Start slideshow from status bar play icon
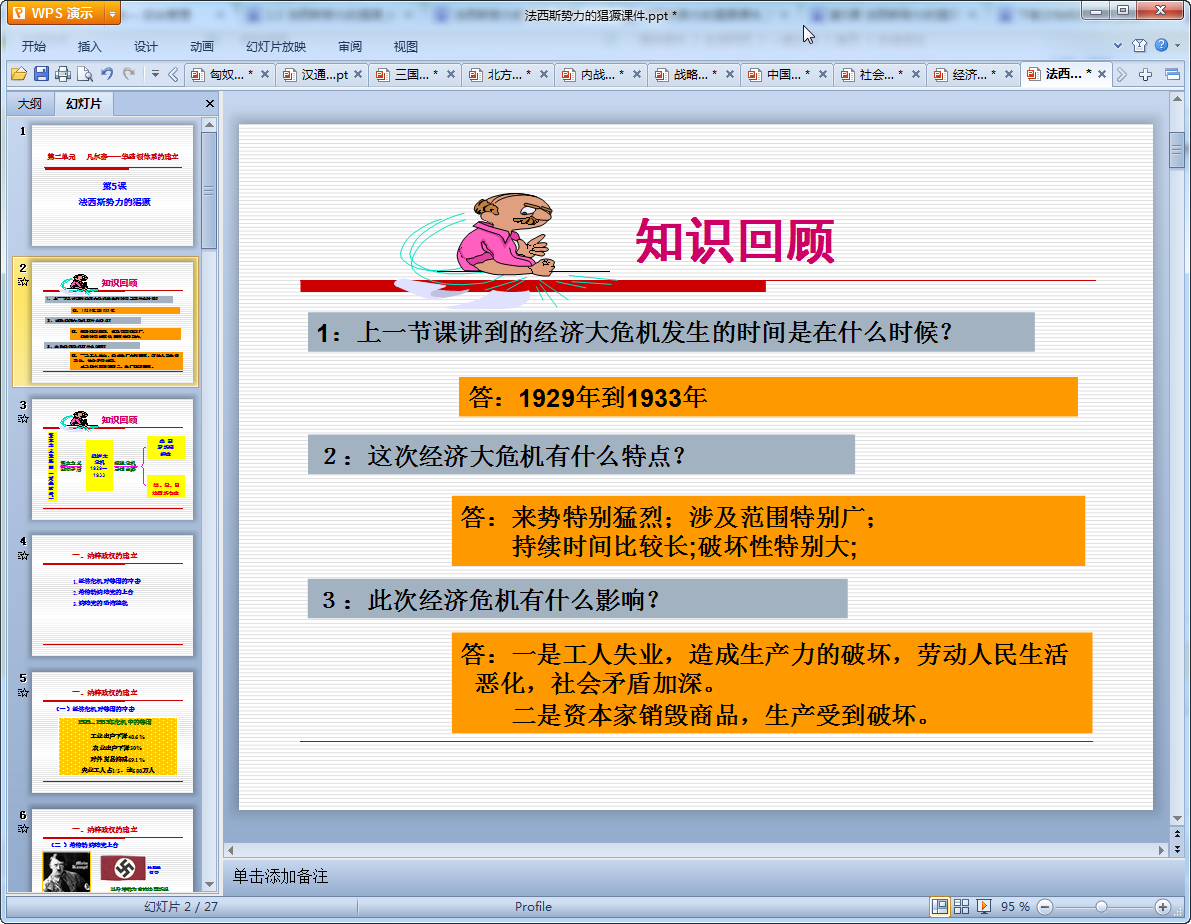This screenshot has width=1191, height=924. [984, 907]
